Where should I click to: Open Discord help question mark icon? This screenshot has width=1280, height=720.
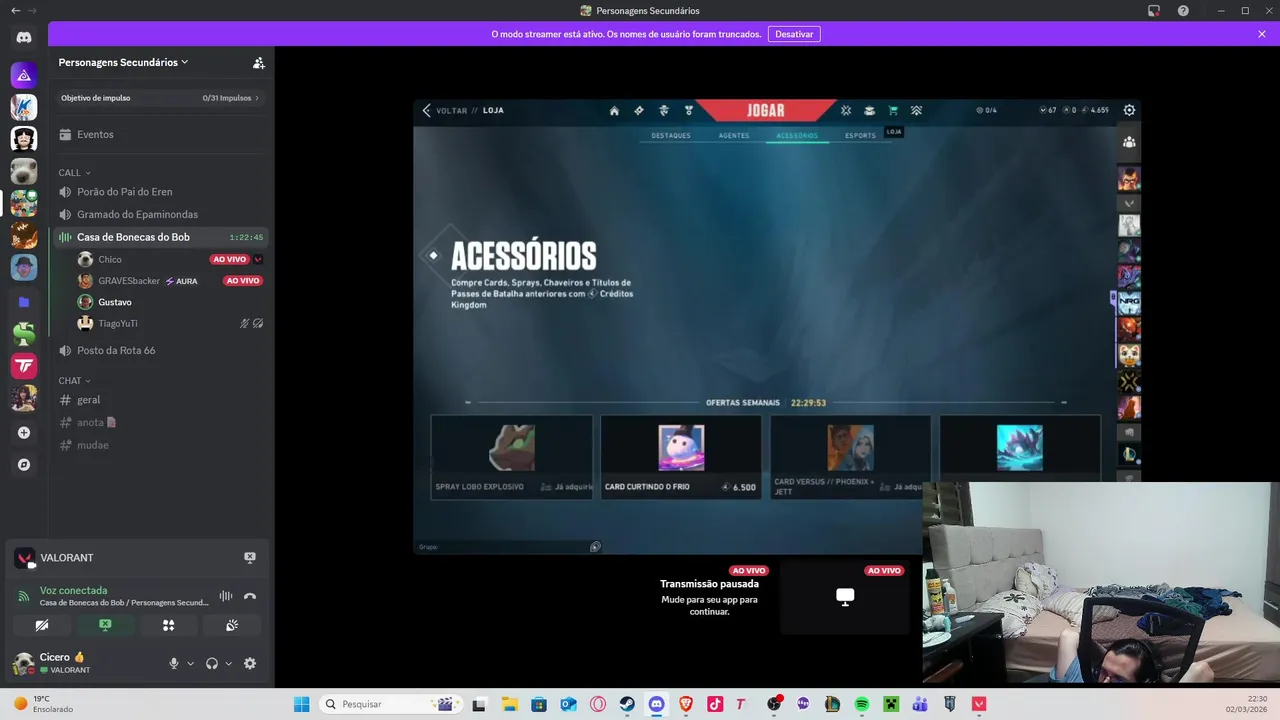coord(1184,11)
